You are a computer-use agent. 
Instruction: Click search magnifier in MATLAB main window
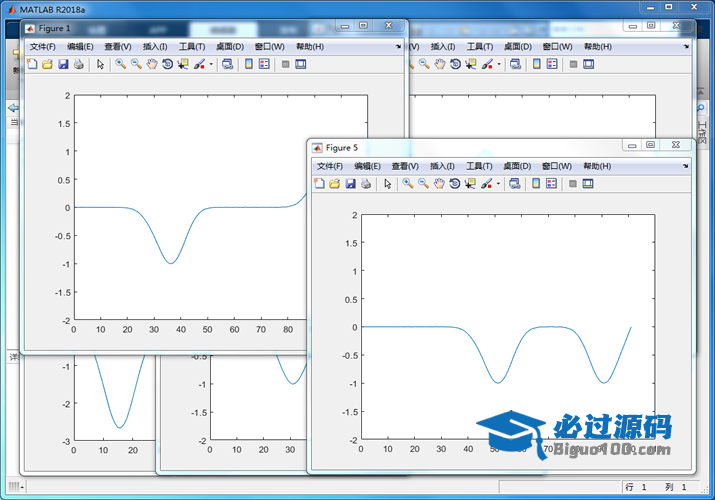tap(700, 108)
